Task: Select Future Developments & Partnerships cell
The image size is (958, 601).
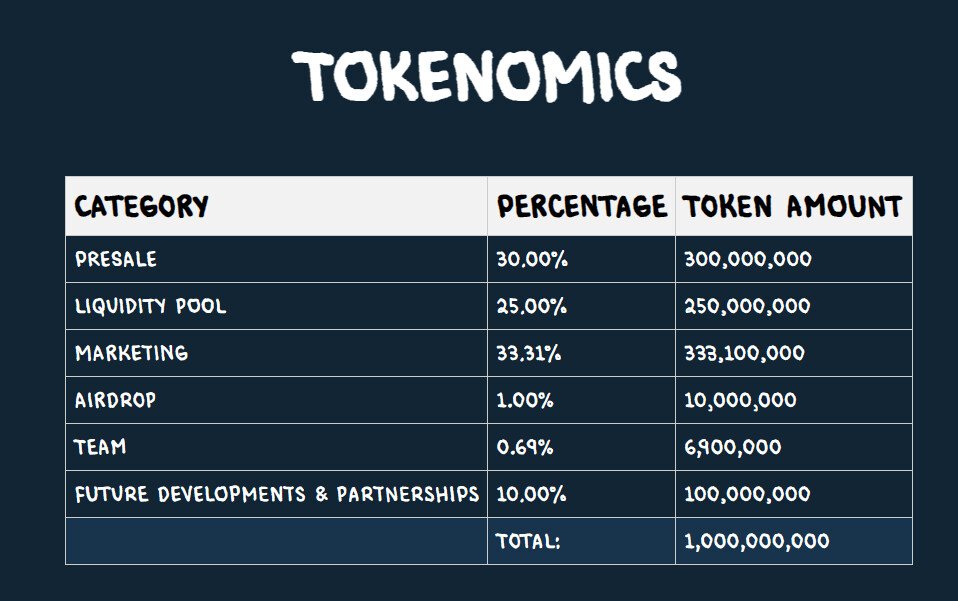Action: tap(277, 494)
